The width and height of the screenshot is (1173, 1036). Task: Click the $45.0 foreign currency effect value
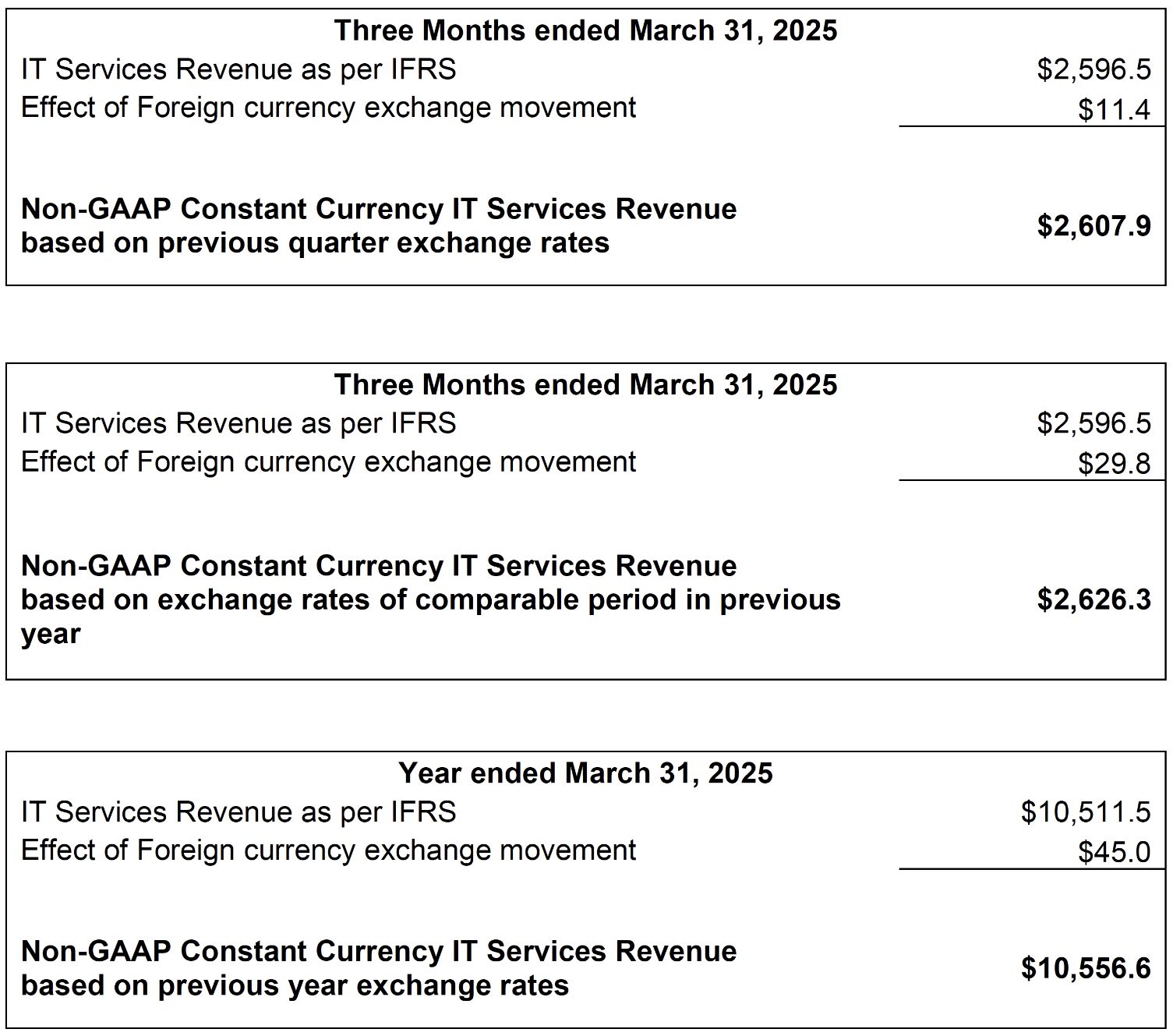point(1114,852)
